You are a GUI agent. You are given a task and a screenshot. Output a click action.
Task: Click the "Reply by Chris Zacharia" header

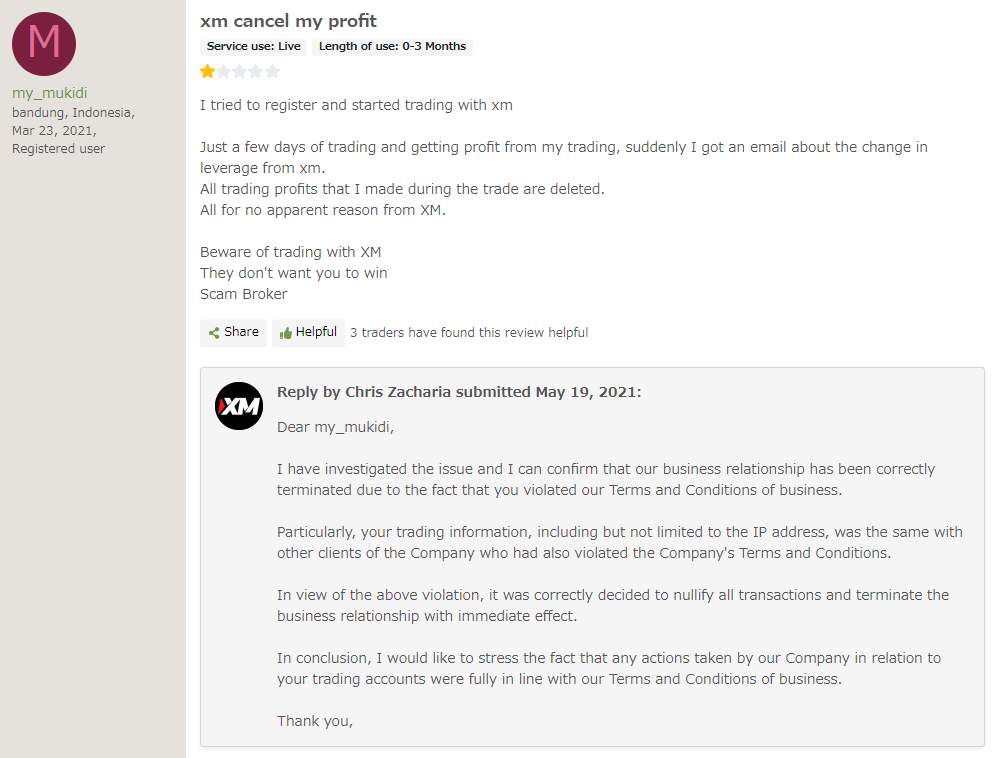pyautogui.click(x=459, y=392)
